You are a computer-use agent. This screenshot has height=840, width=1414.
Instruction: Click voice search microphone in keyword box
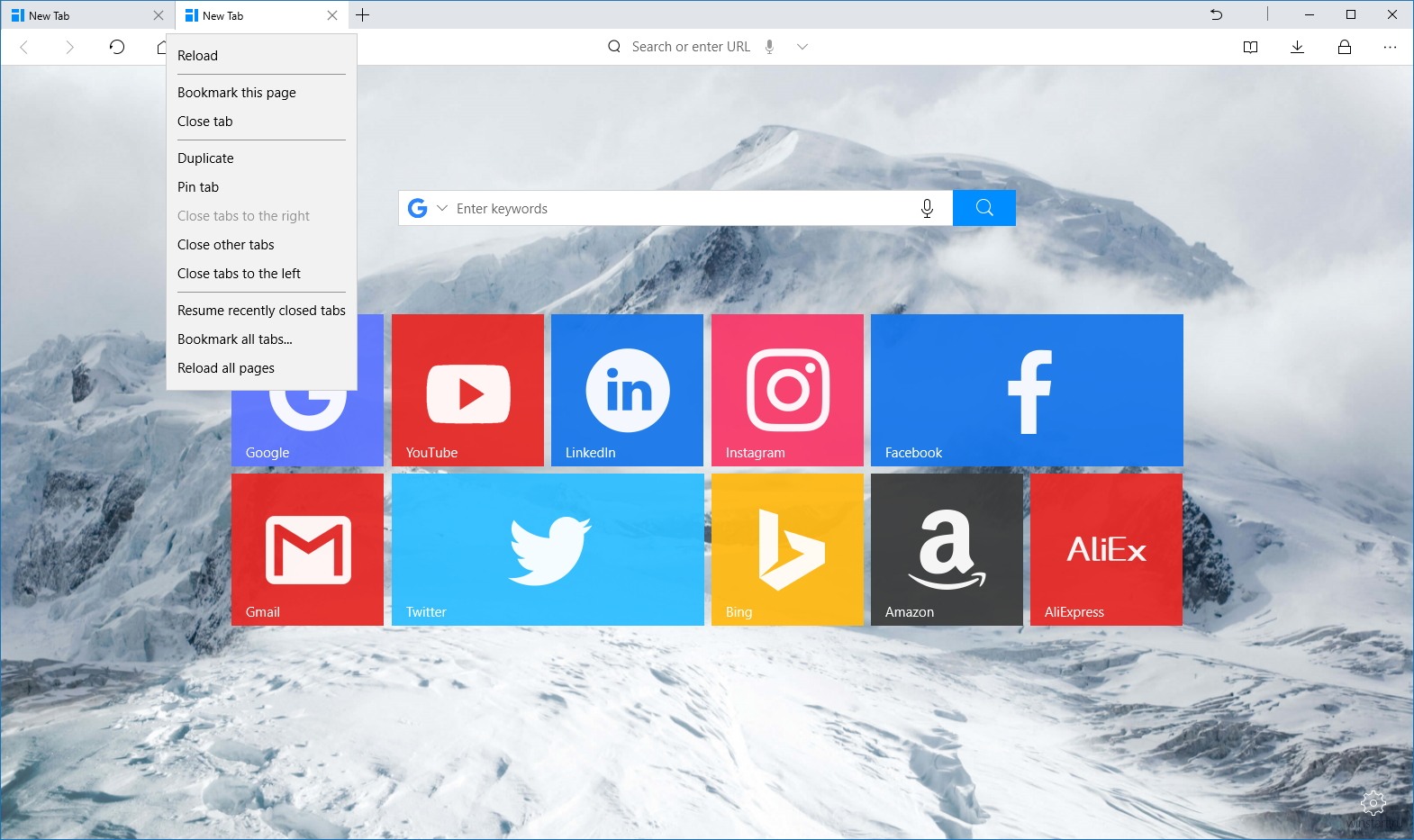click(927, 209)
